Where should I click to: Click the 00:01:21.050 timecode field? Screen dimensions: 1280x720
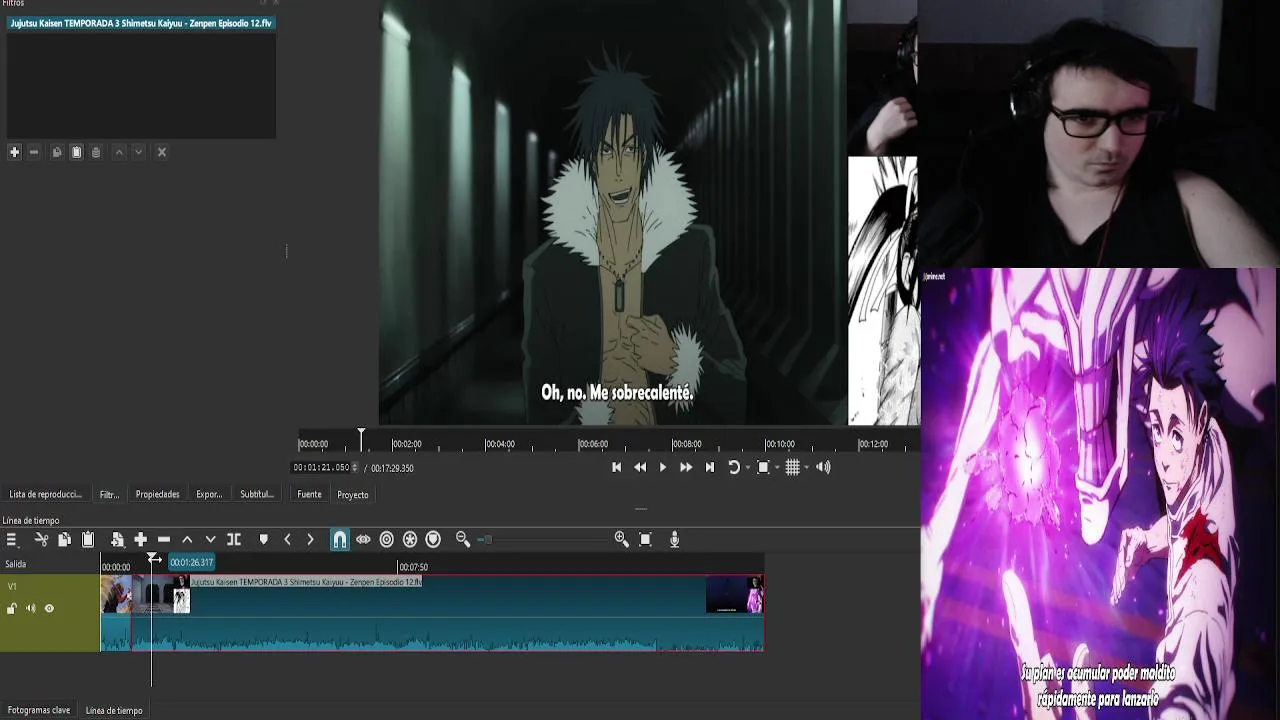321,468
